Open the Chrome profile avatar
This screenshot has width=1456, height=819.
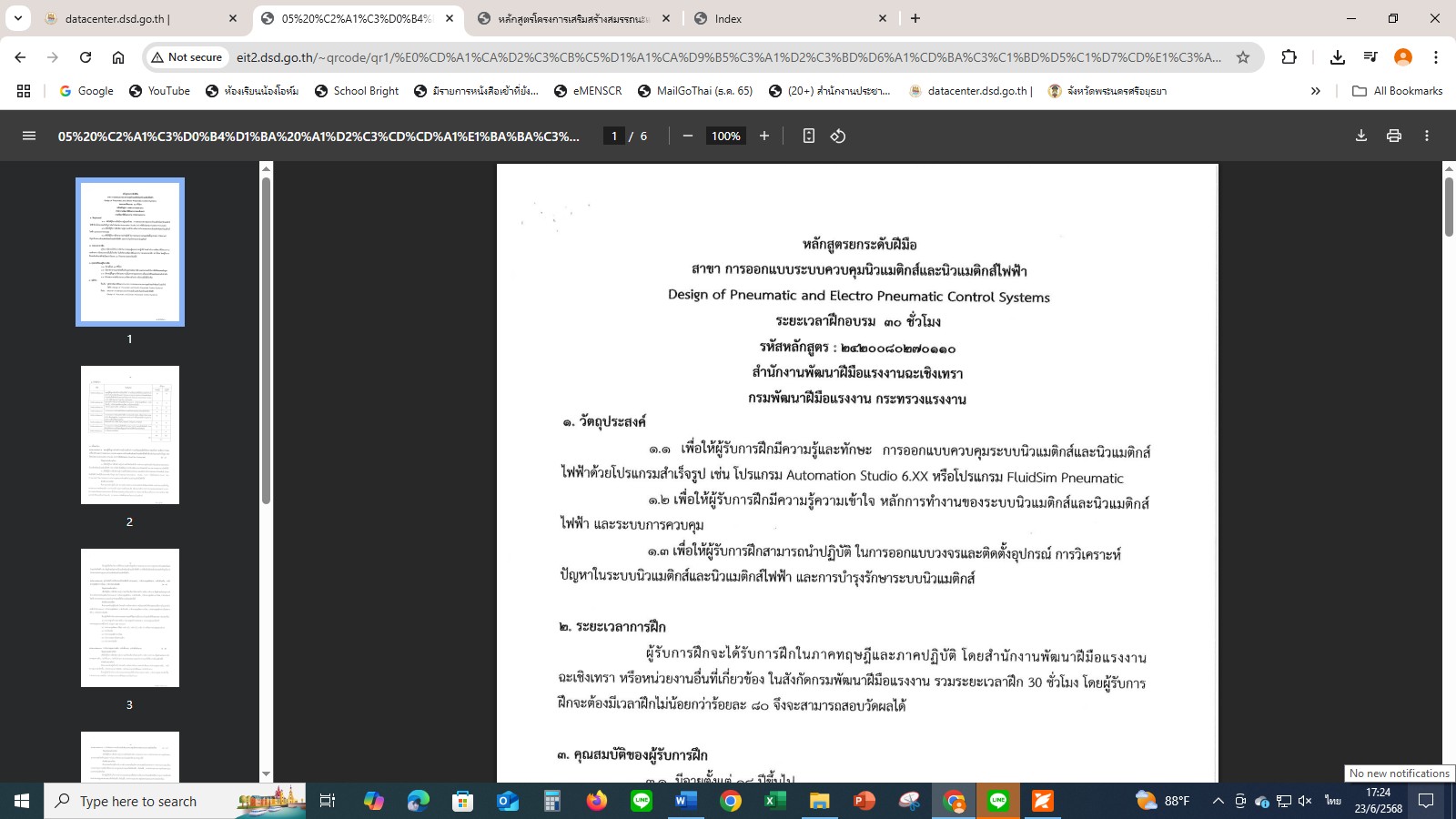coord(1403,57)
